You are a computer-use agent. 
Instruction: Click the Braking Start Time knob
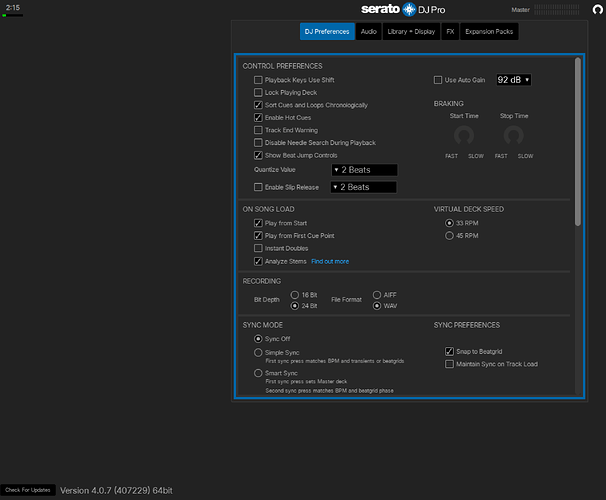click(464, 136)
